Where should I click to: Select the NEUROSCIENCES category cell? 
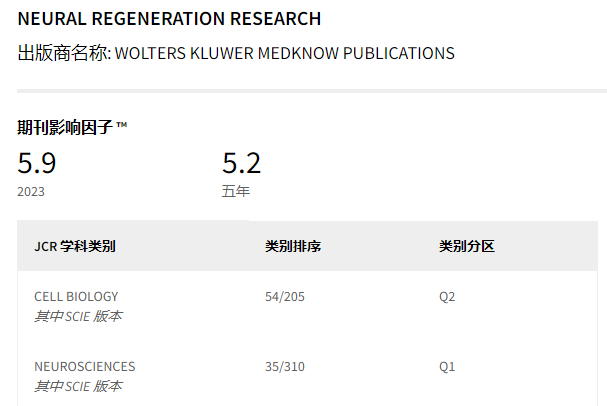click(85, 367)
